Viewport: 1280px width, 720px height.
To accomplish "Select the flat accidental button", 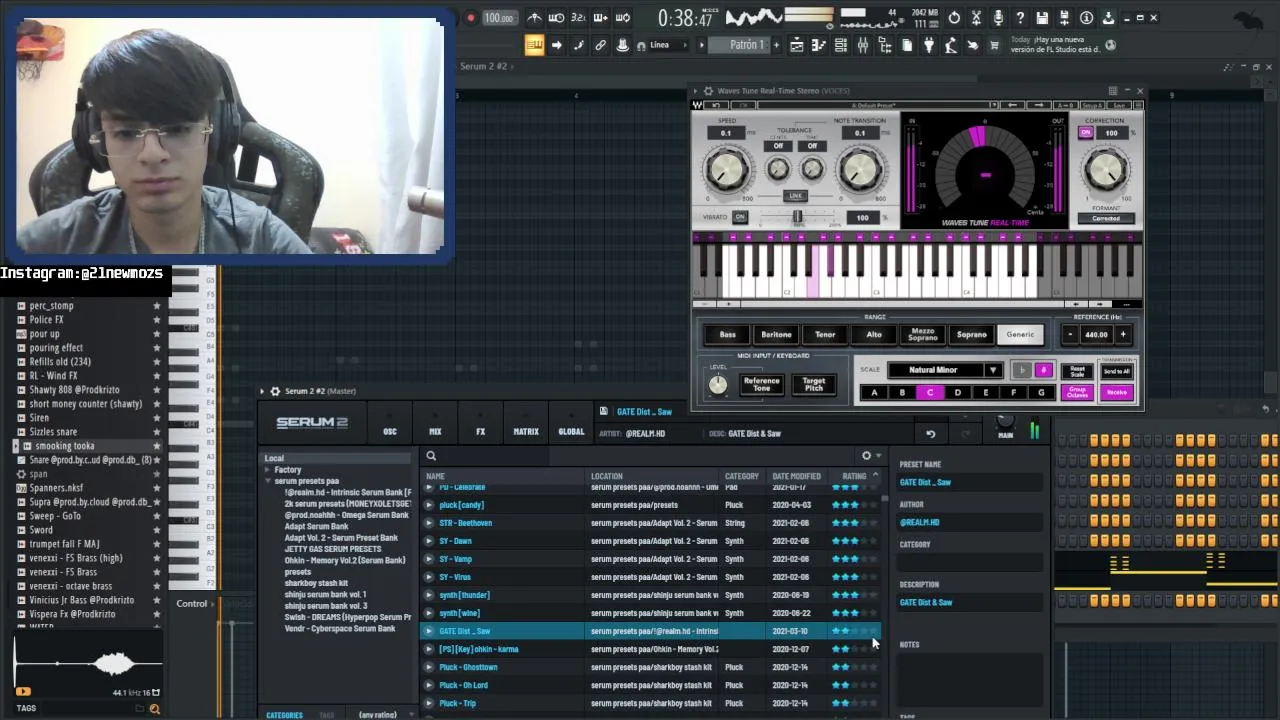I will coord(1022,370).
